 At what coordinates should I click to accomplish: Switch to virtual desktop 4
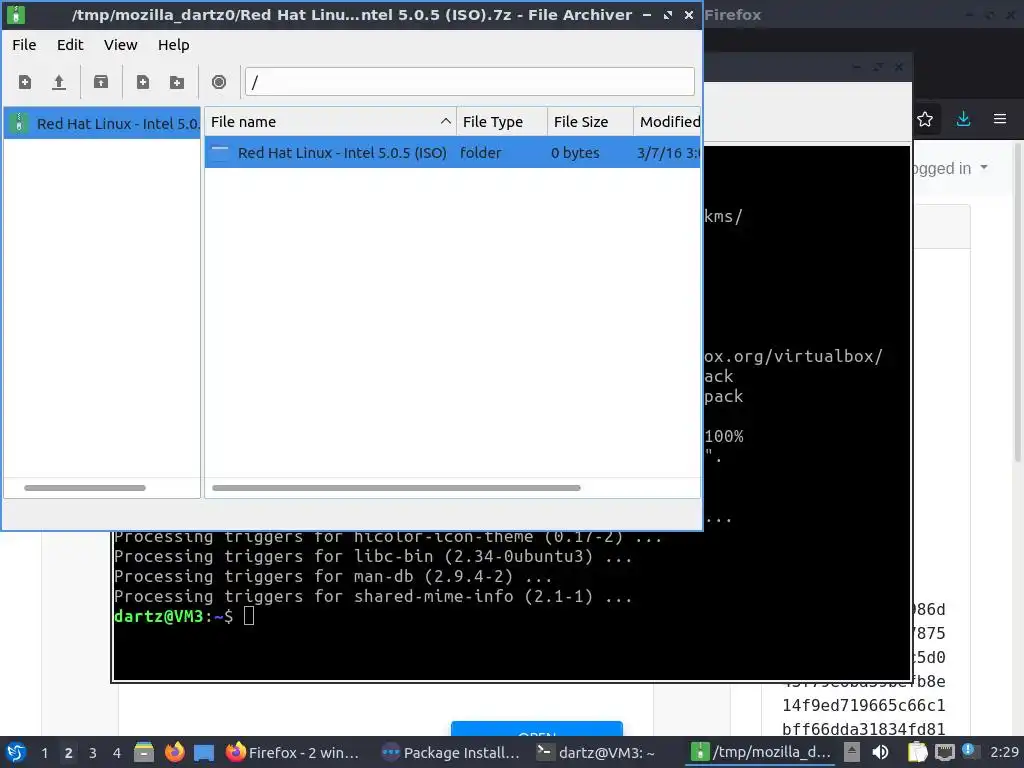tap(117, 753)
